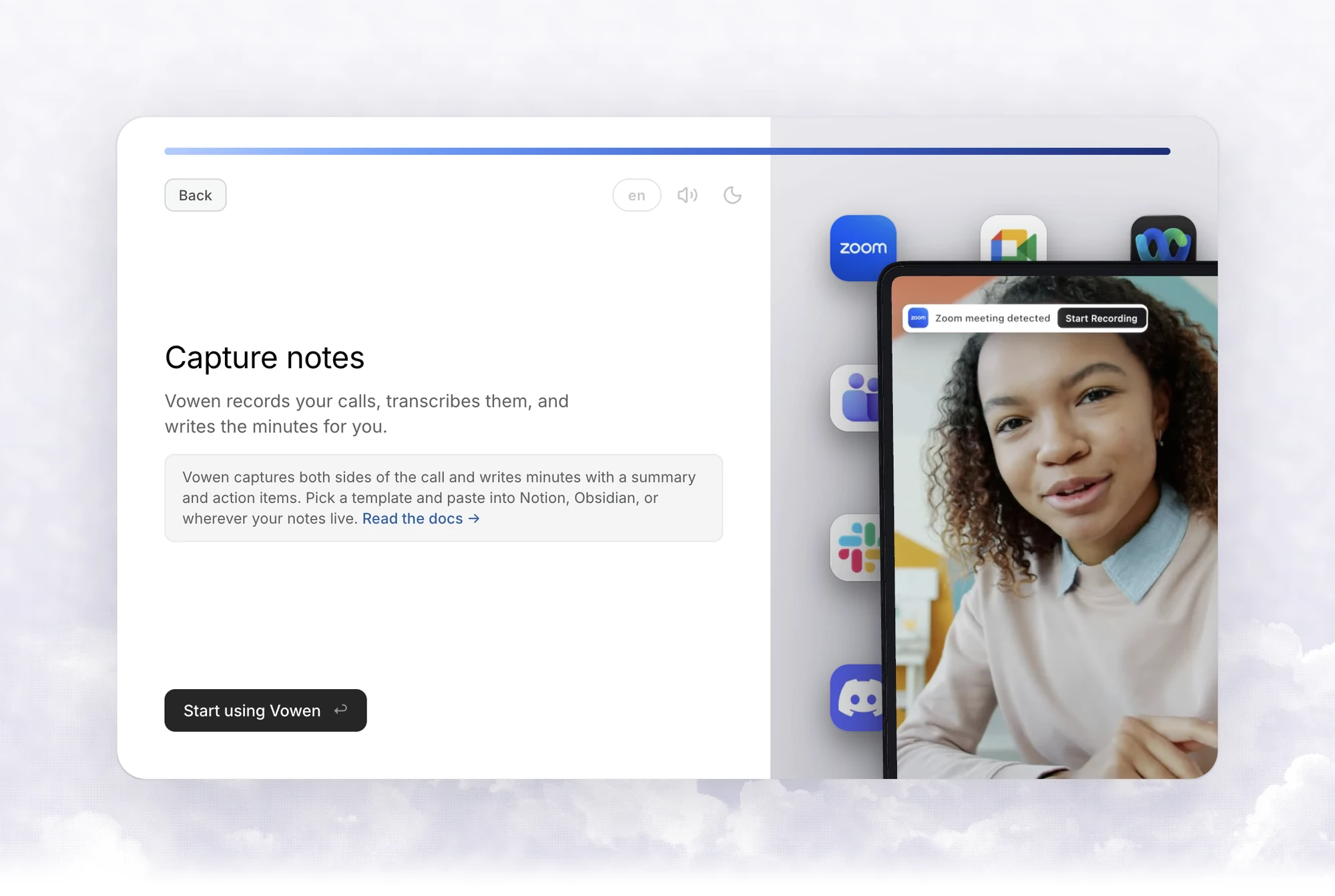Screen dimensions: 1335x896
Task: Click 'Zoom meeting detected' text
Action: click(x=993, y=318)
